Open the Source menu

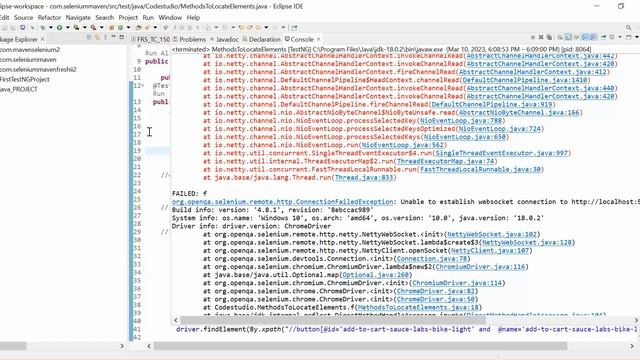pos(23,18)
